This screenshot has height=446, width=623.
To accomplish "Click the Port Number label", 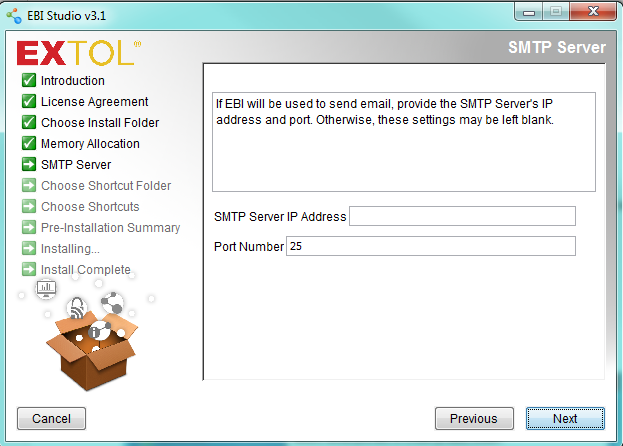I will tap(249, 247).
